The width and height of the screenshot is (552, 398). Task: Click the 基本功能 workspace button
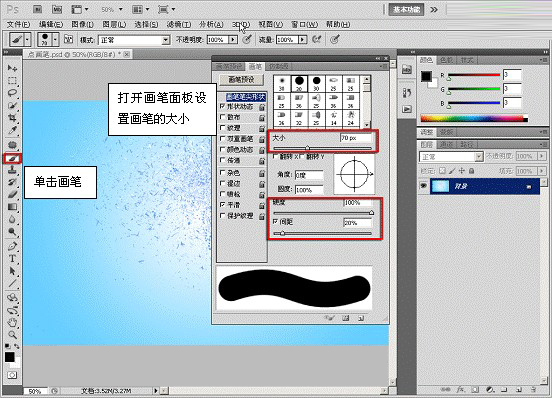click(406, 10)
